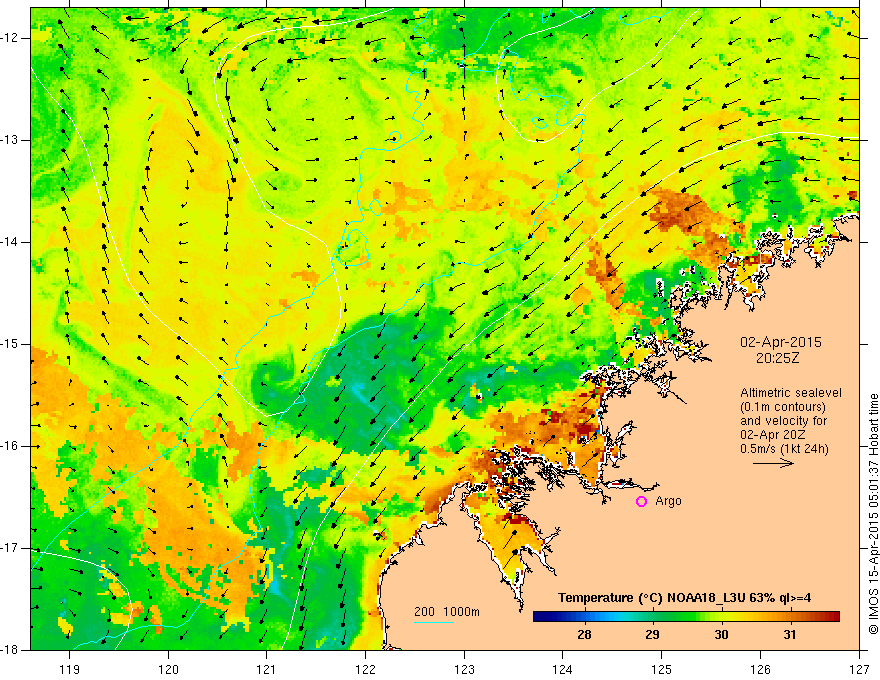Click longitude label 121 on the axis
Viewport: 880px width, 680px height.
click(267, 669)
